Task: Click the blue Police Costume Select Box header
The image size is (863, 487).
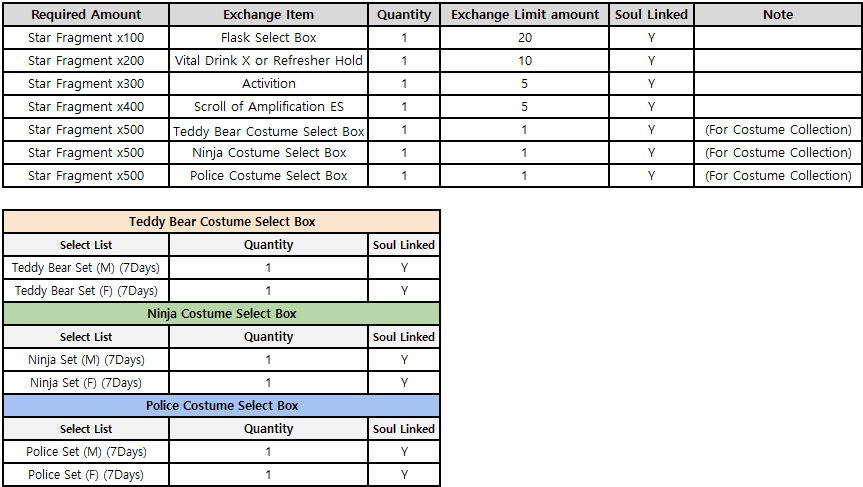Action: coord(221,406)
